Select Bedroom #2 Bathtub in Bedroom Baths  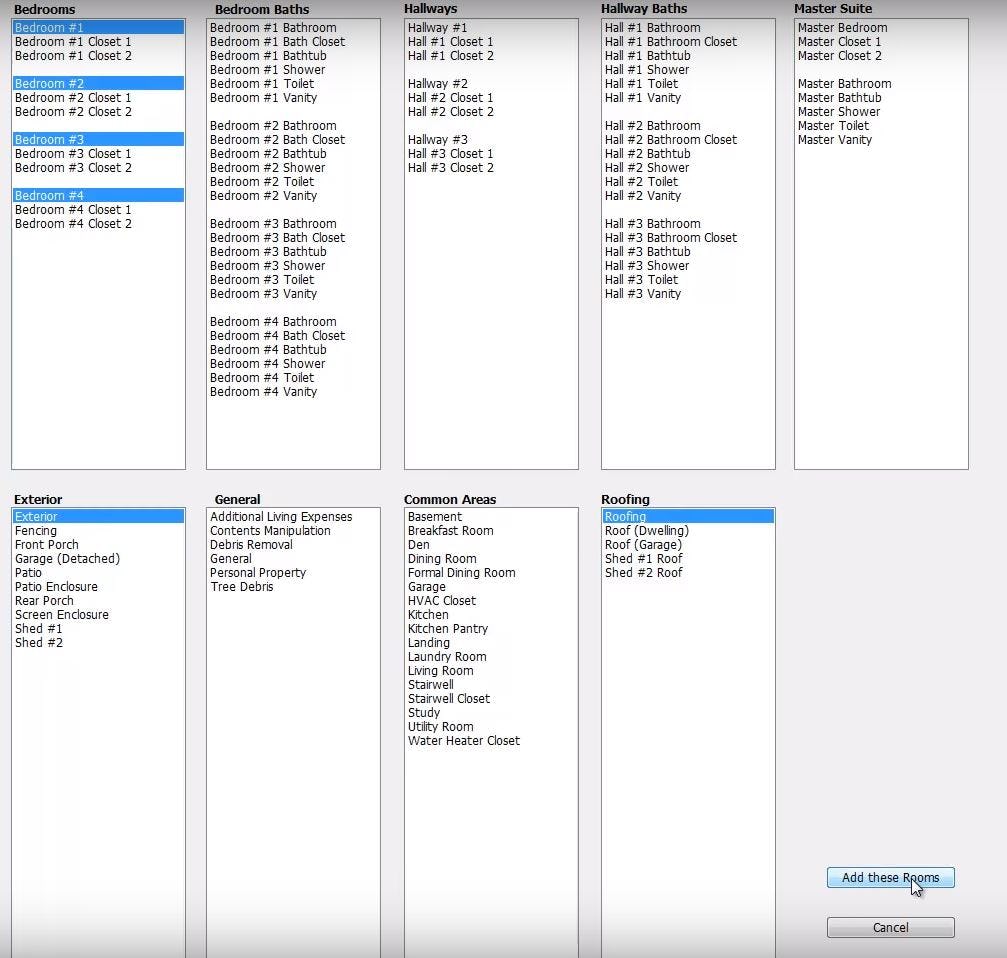267,153
